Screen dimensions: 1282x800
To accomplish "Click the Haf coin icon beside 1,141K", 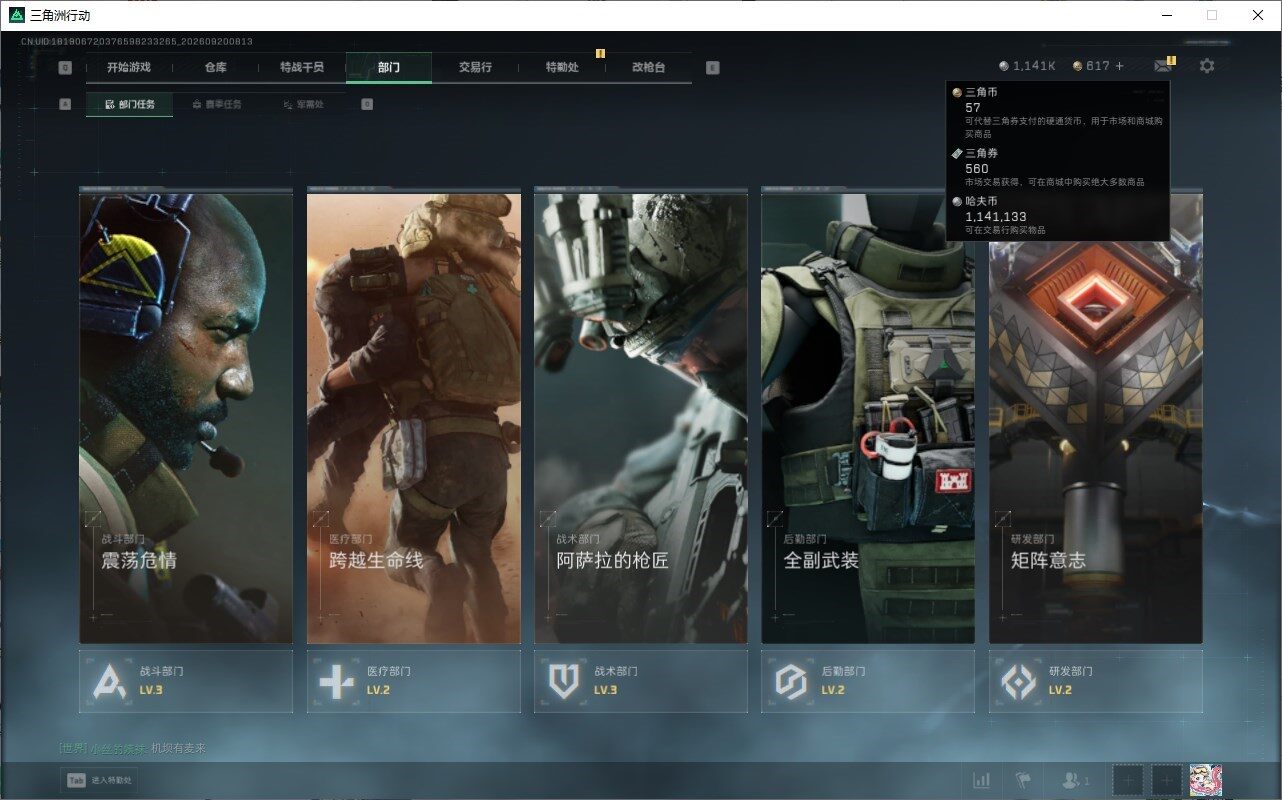I will (x=1004, y=66).
